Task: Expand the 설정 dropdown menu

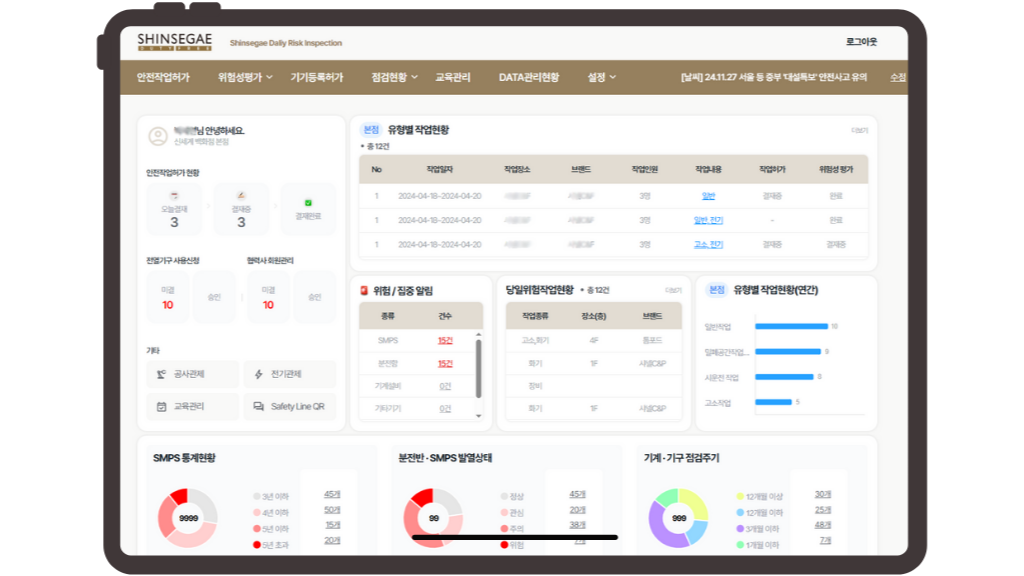Action: 602,77
